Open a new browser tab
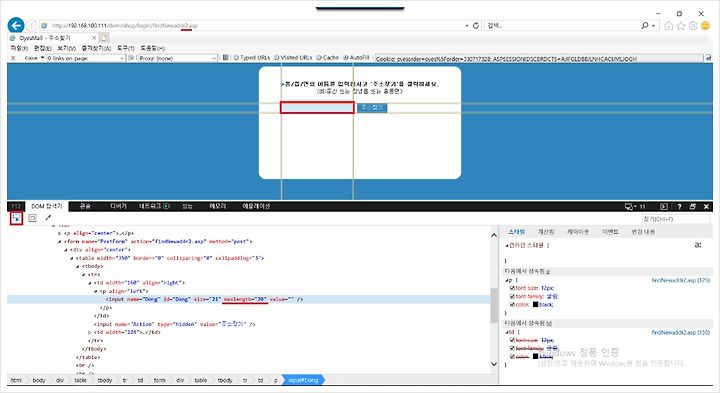Viewport: 720px width, 393px height. (x=104, y=38)
